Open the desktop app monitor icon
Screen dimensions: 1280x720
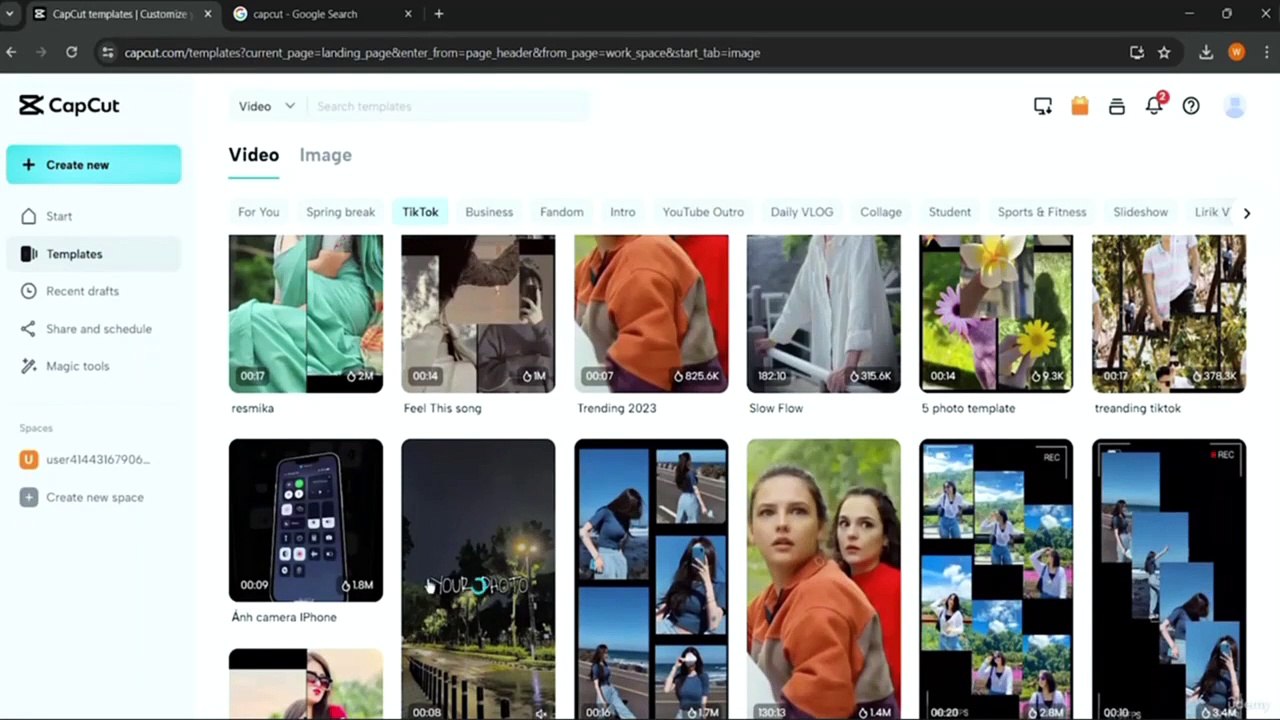pos(1043,106)
